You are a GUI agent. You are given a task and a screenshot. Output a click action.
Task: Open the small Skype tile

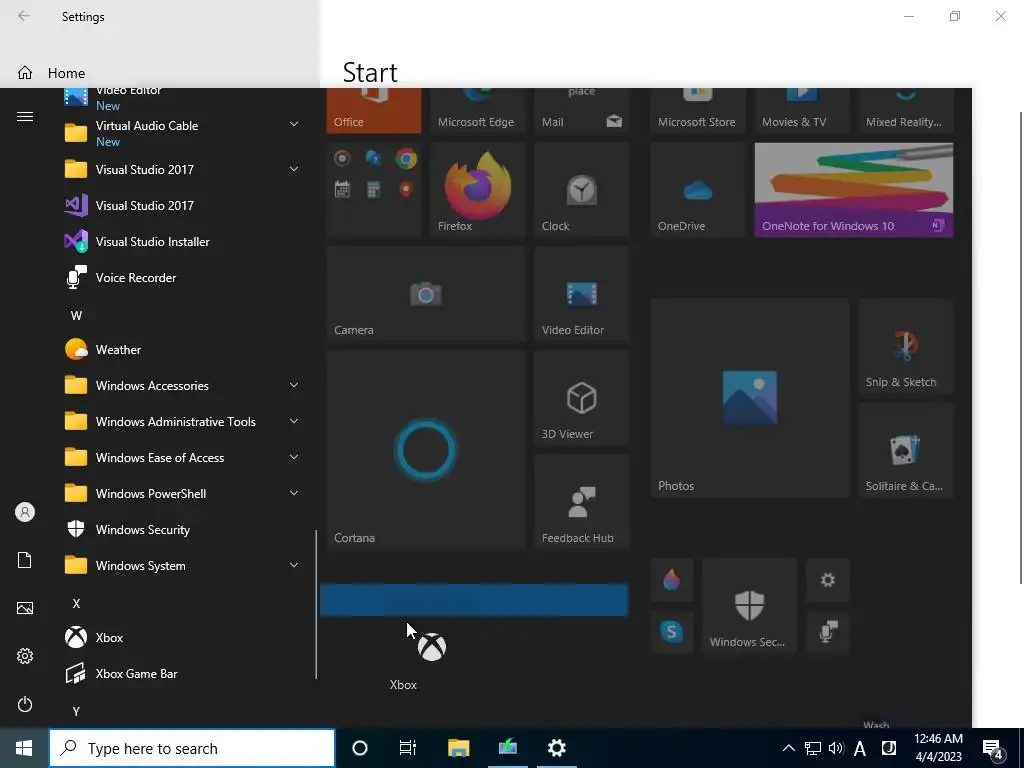coord(671,632)
